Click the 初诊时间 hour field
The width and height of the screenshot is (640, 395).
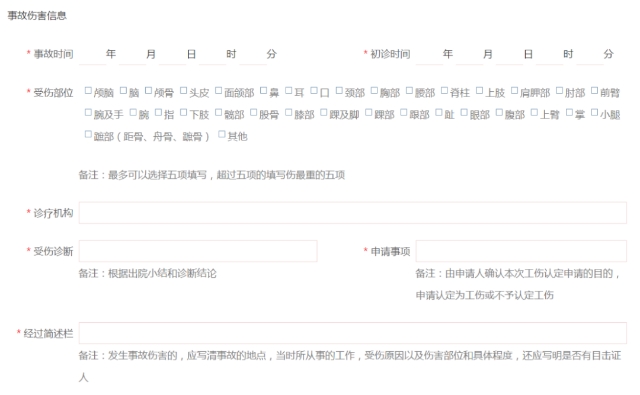549,55
